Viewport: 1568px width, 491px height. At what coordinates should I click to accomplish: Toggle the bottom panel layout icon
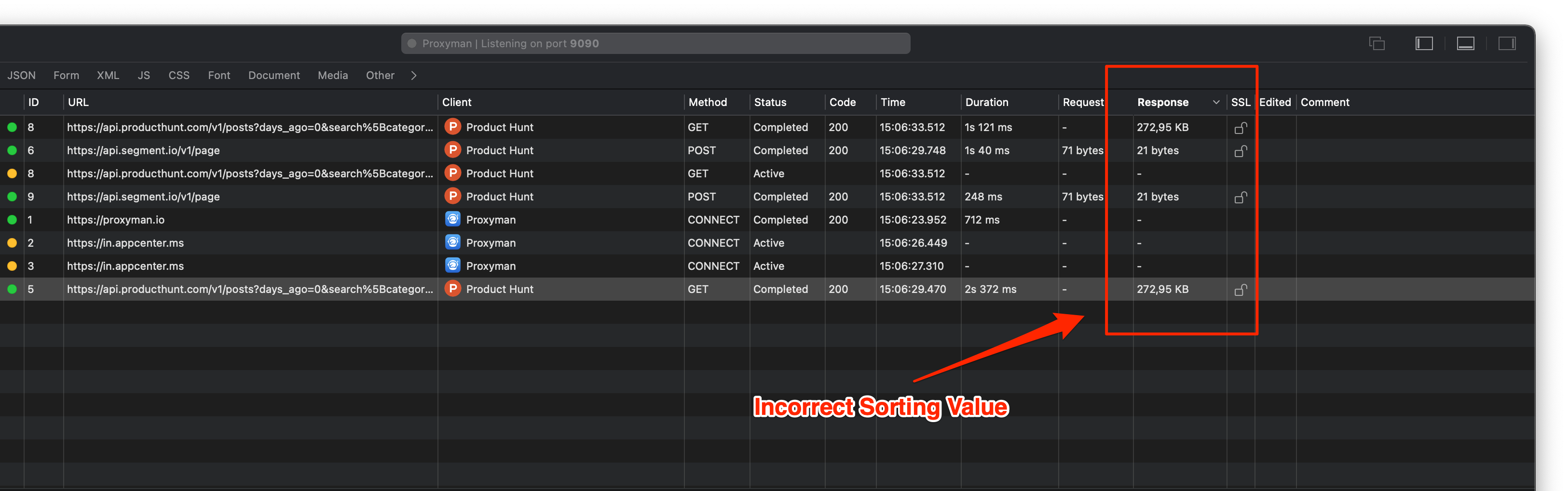point(1465,43)
